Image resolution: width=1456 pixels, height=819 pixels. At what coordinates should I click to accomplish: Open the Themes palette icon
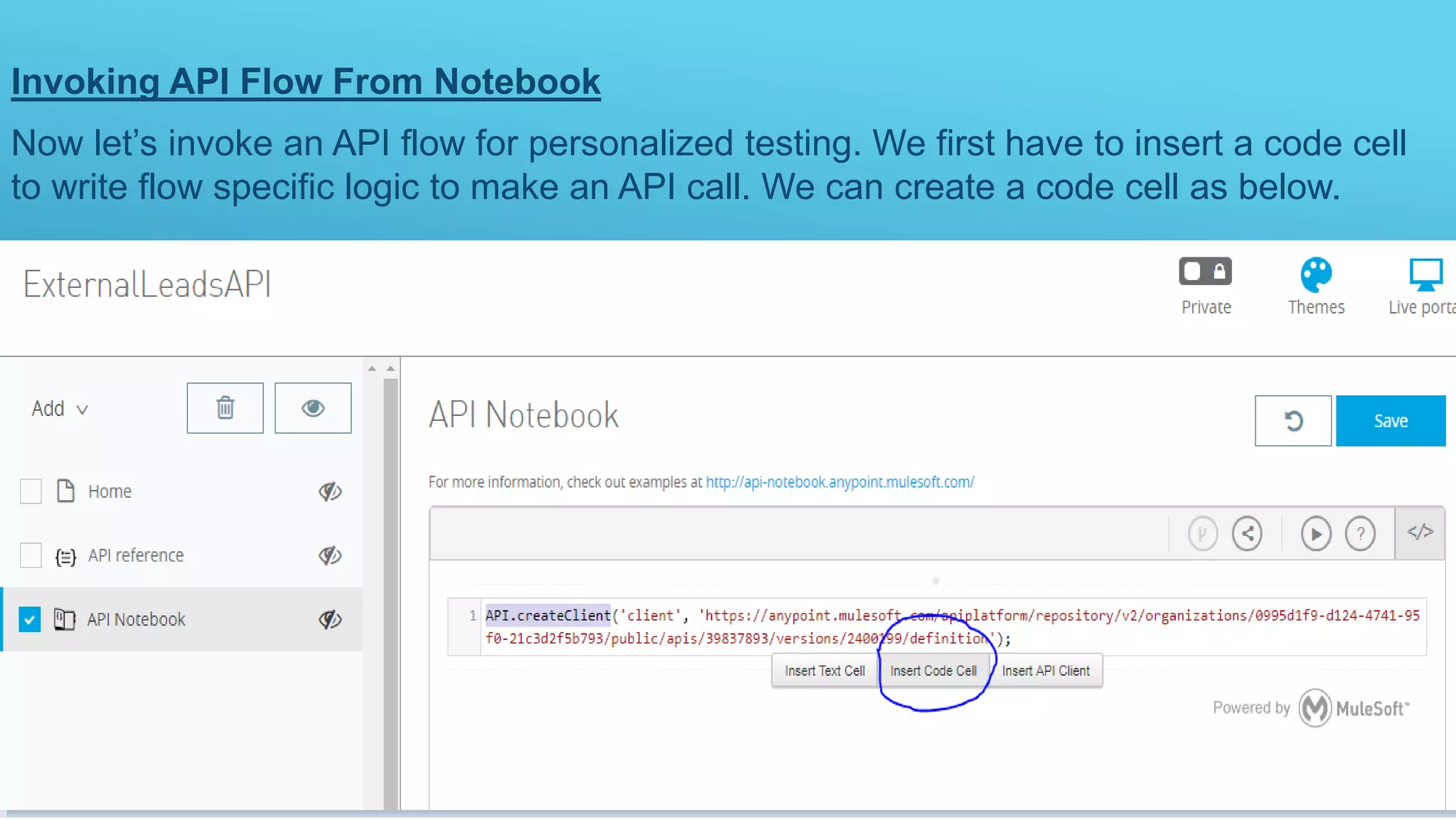tap(1316, 274)
